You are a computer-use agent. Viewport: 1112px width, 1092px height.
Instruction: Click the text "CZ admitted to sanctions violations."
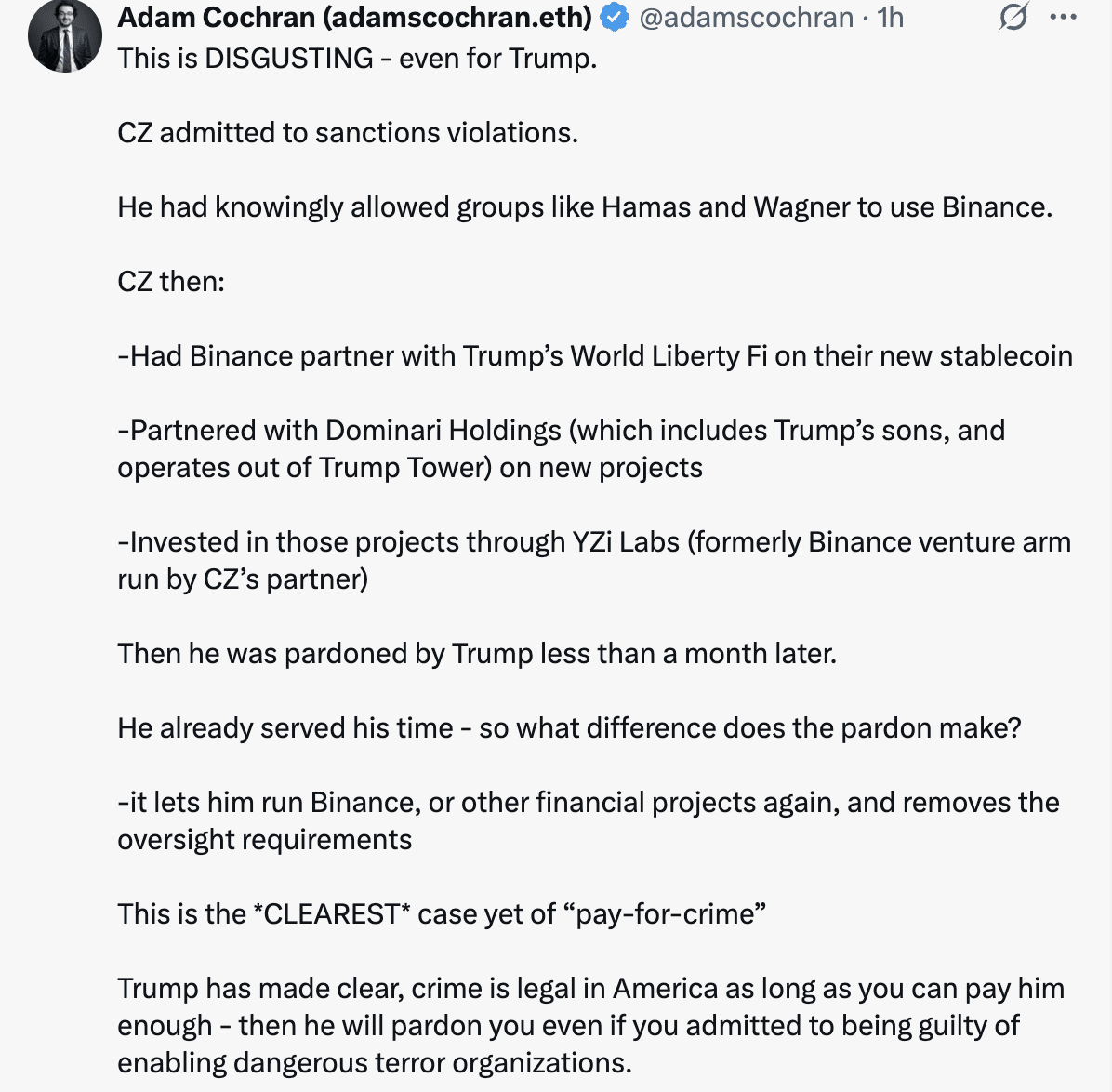click(x=348, y=132)
